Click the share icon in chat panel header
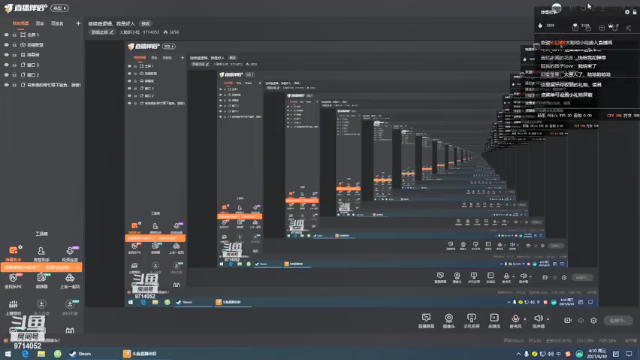 click(628, 27)
